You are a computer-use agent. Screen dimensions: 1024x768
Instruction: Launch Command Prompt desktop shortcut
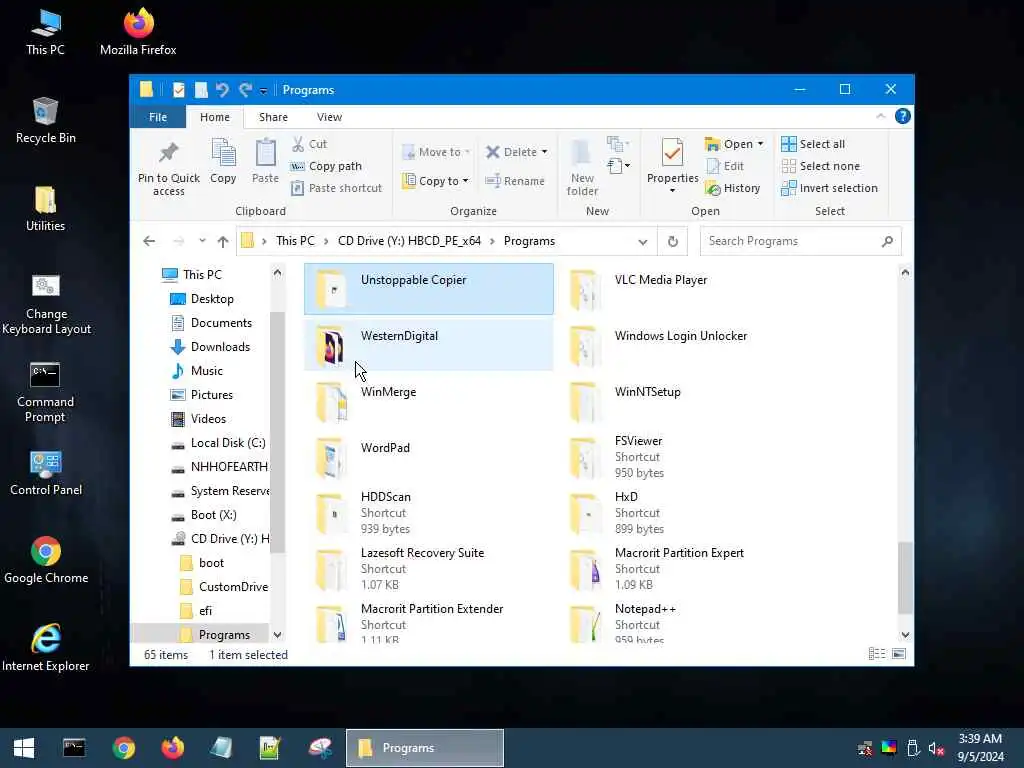click(x=45, y=392)
